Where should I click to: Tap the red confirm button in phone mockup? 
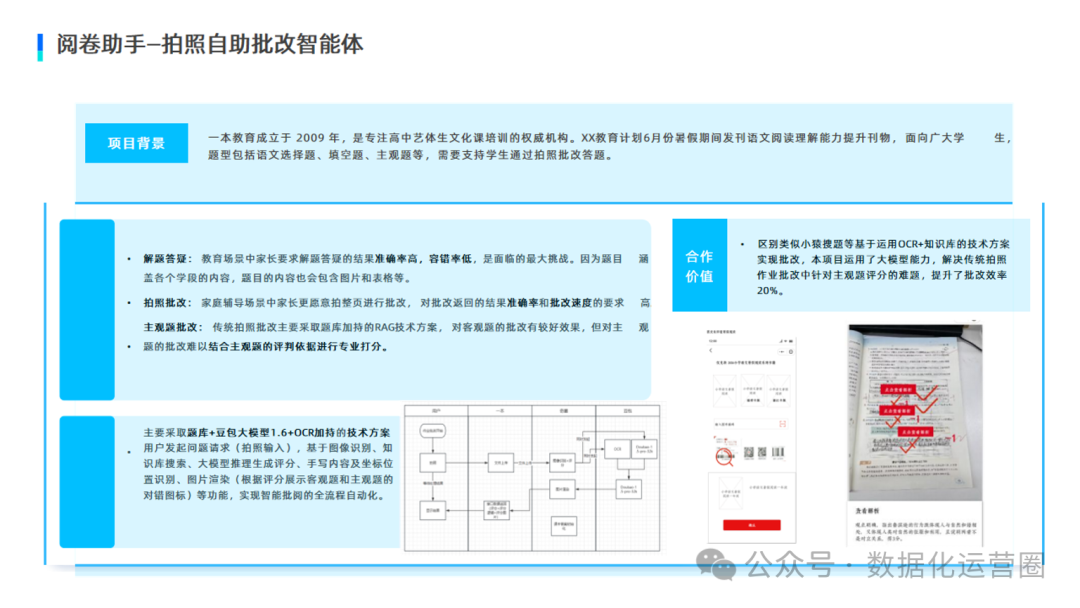(751, 525)
